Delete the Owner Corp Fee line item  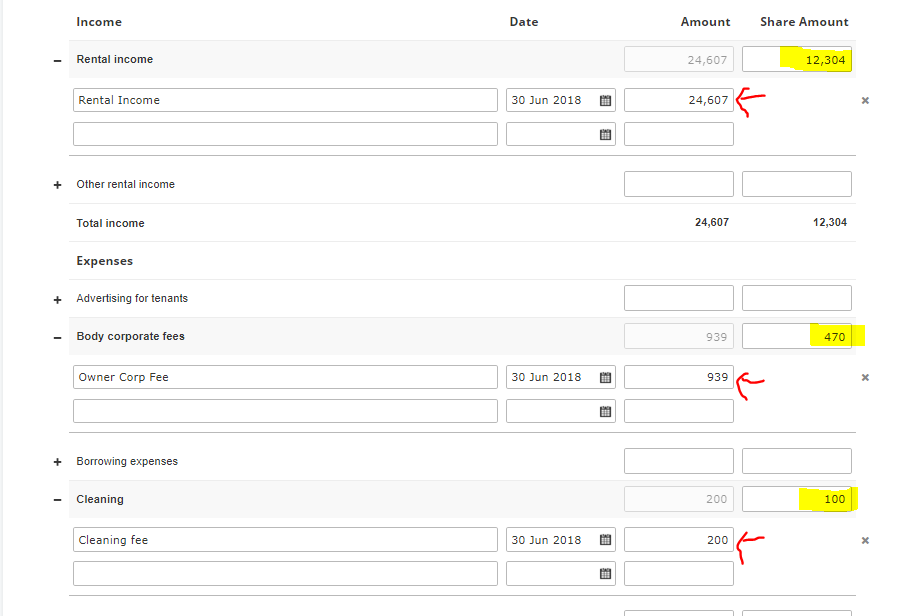pyautogui.click(x=865, y=377)
